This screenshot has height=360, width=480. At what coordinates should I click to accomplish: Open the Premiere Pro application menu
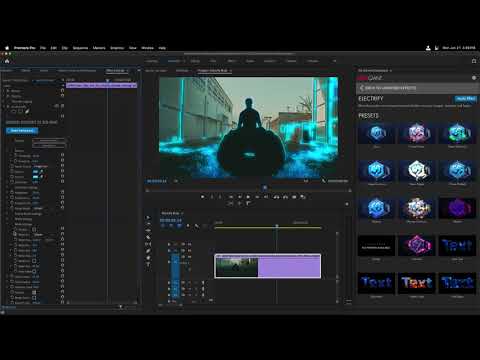point(25,48)
